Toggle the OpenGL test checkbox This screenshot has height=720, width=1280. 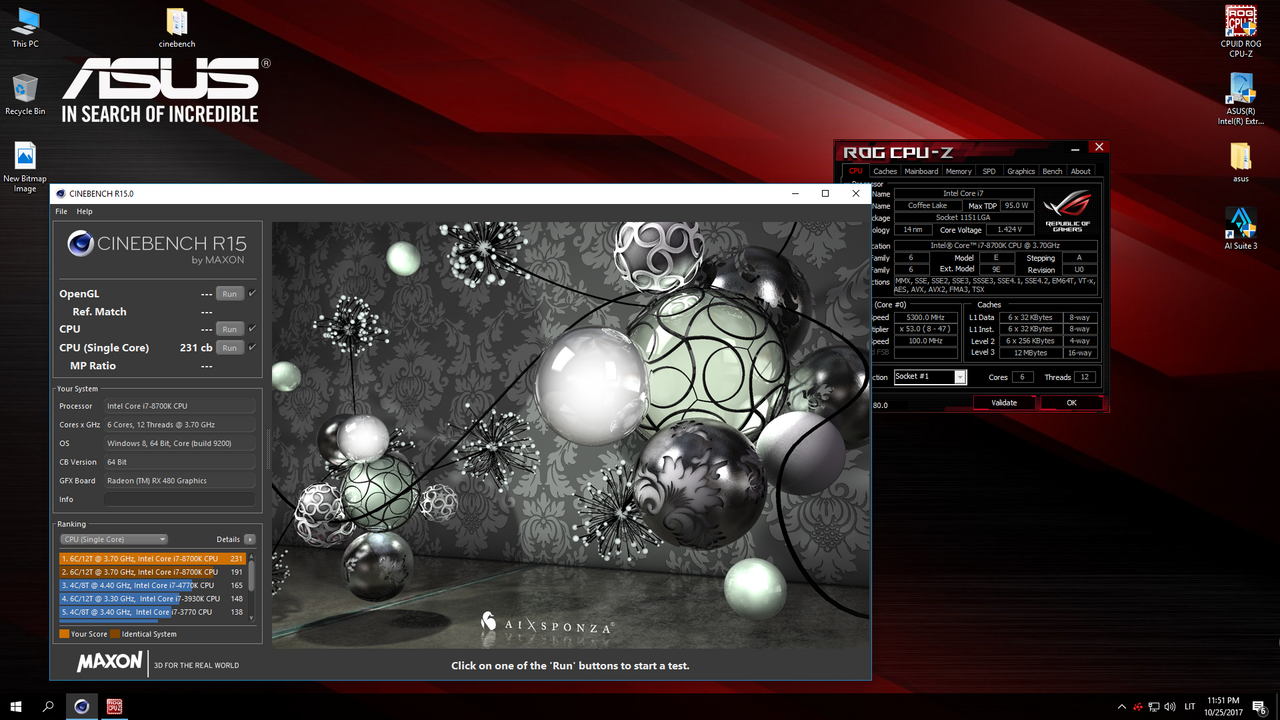(x=252, y=293)
